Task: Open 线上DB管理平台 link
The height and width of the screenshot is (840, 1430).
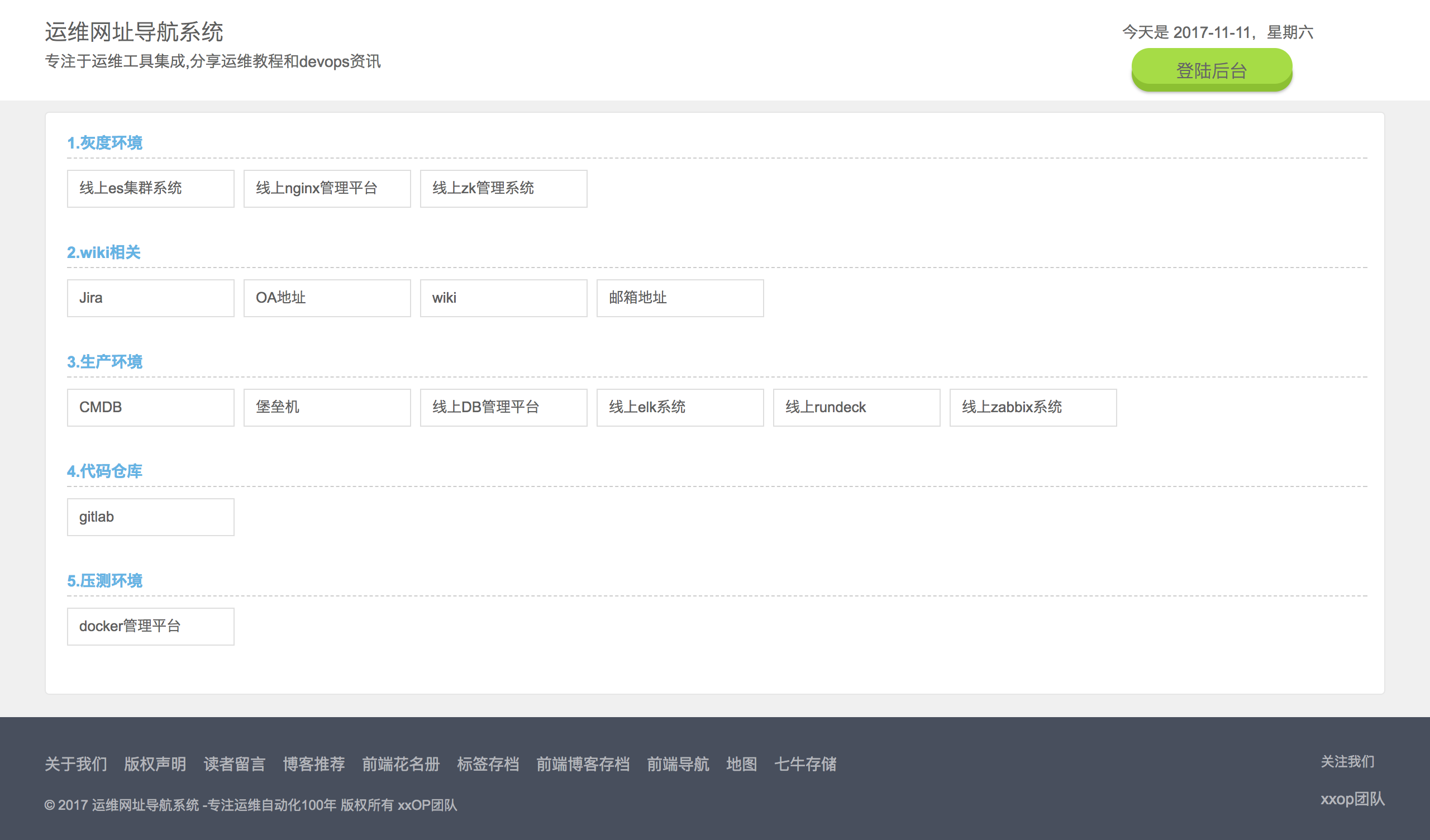Action: click(503, 408)
